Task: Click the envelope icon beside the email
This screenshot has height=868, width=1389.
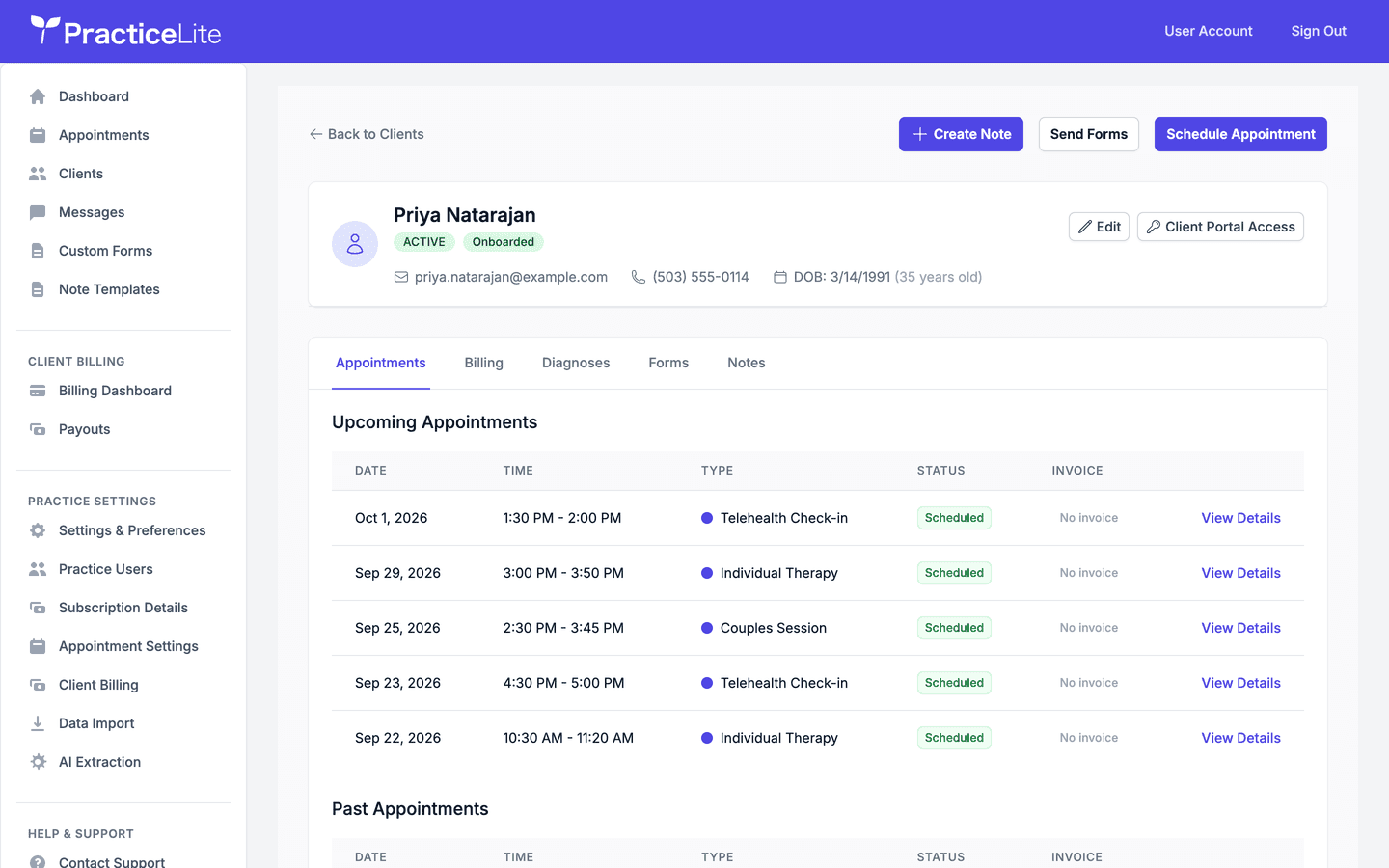Action: tap(401, 277)
